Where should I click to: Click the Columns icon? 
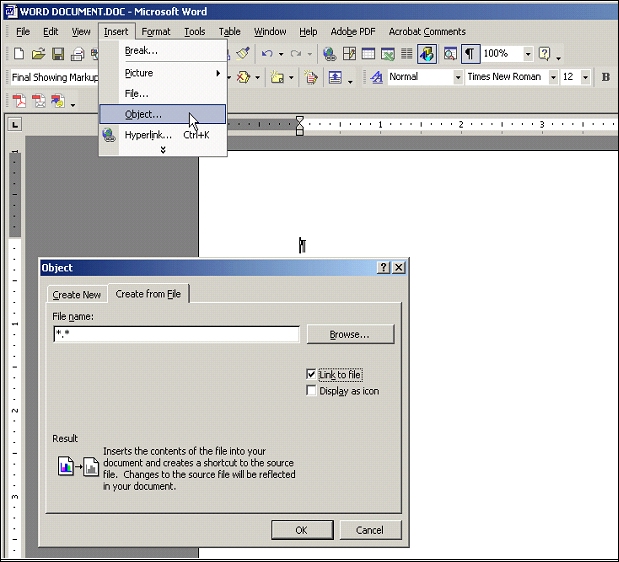tap(407, 54)
